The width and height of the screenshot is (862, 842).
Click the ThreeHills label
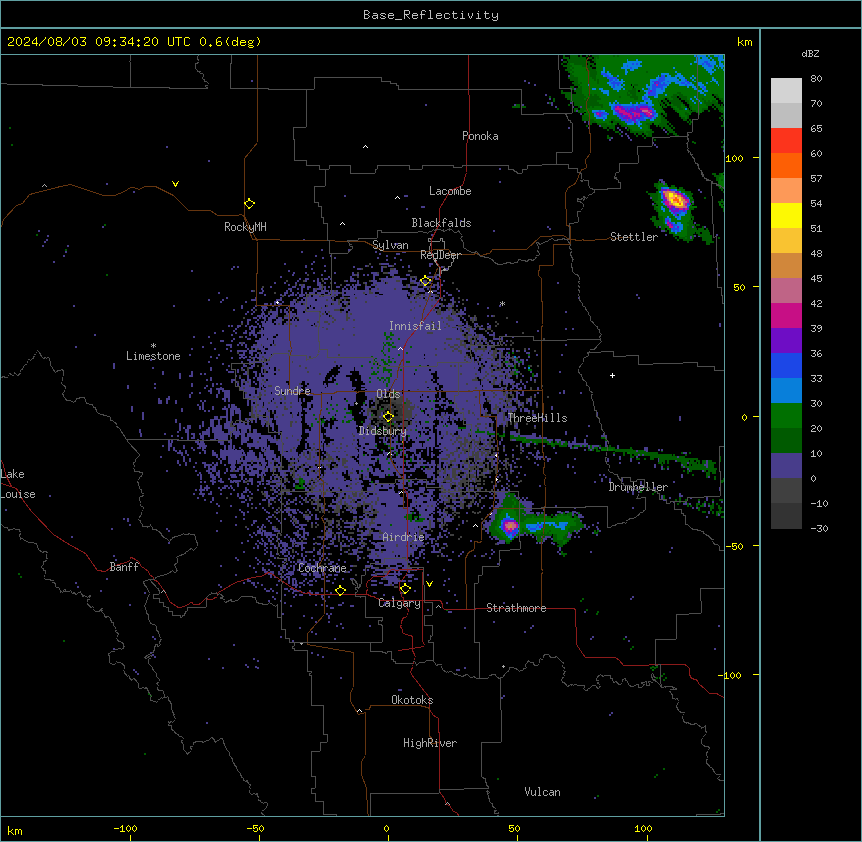tap(537, 418)
